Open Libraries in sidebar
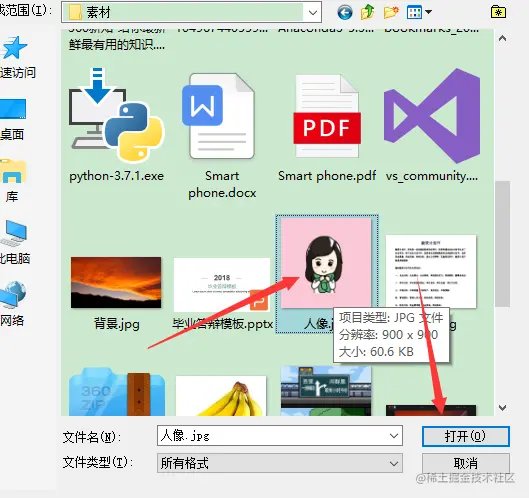The image size is (529, 498). (13, 181)
